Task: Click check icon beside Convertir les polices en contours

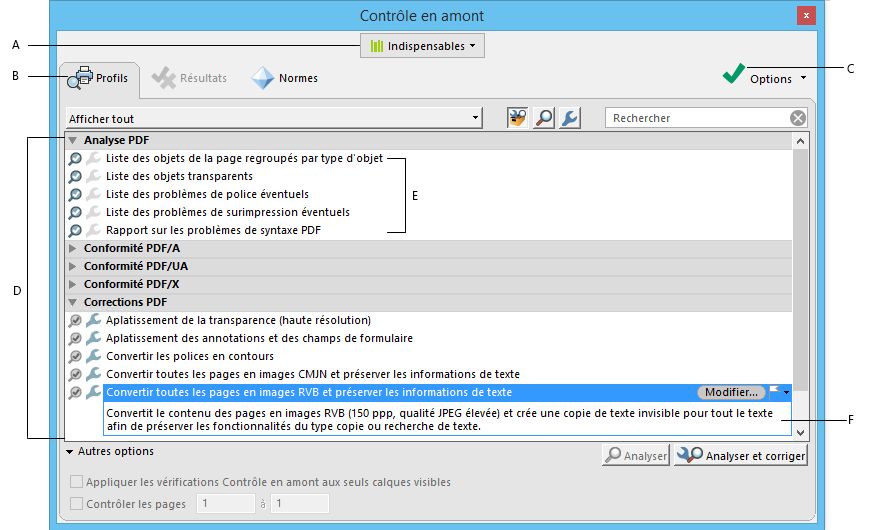Action: (75, 356)
